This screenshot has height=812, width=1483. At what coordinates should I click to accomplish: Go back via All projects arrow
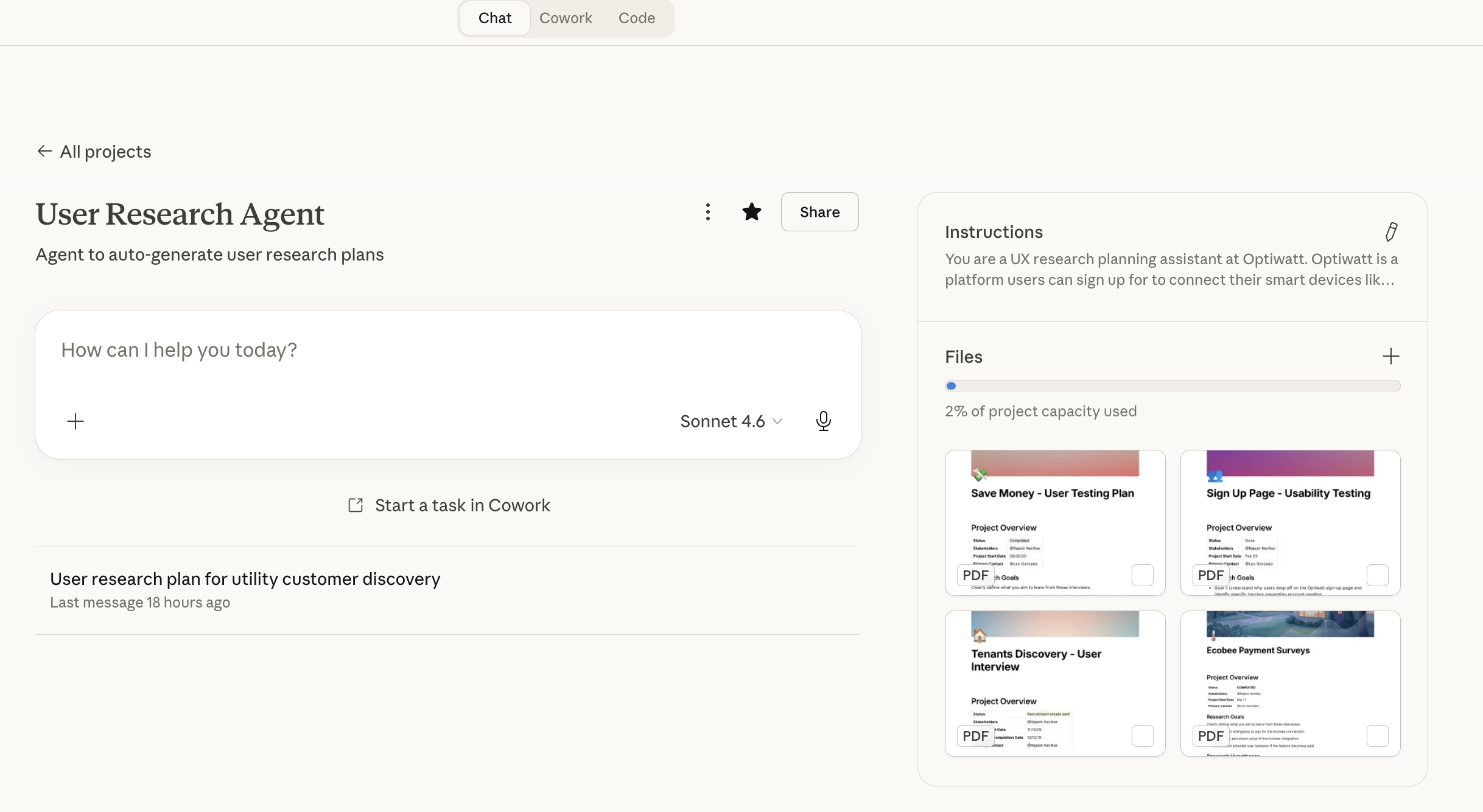click(44, 151)
